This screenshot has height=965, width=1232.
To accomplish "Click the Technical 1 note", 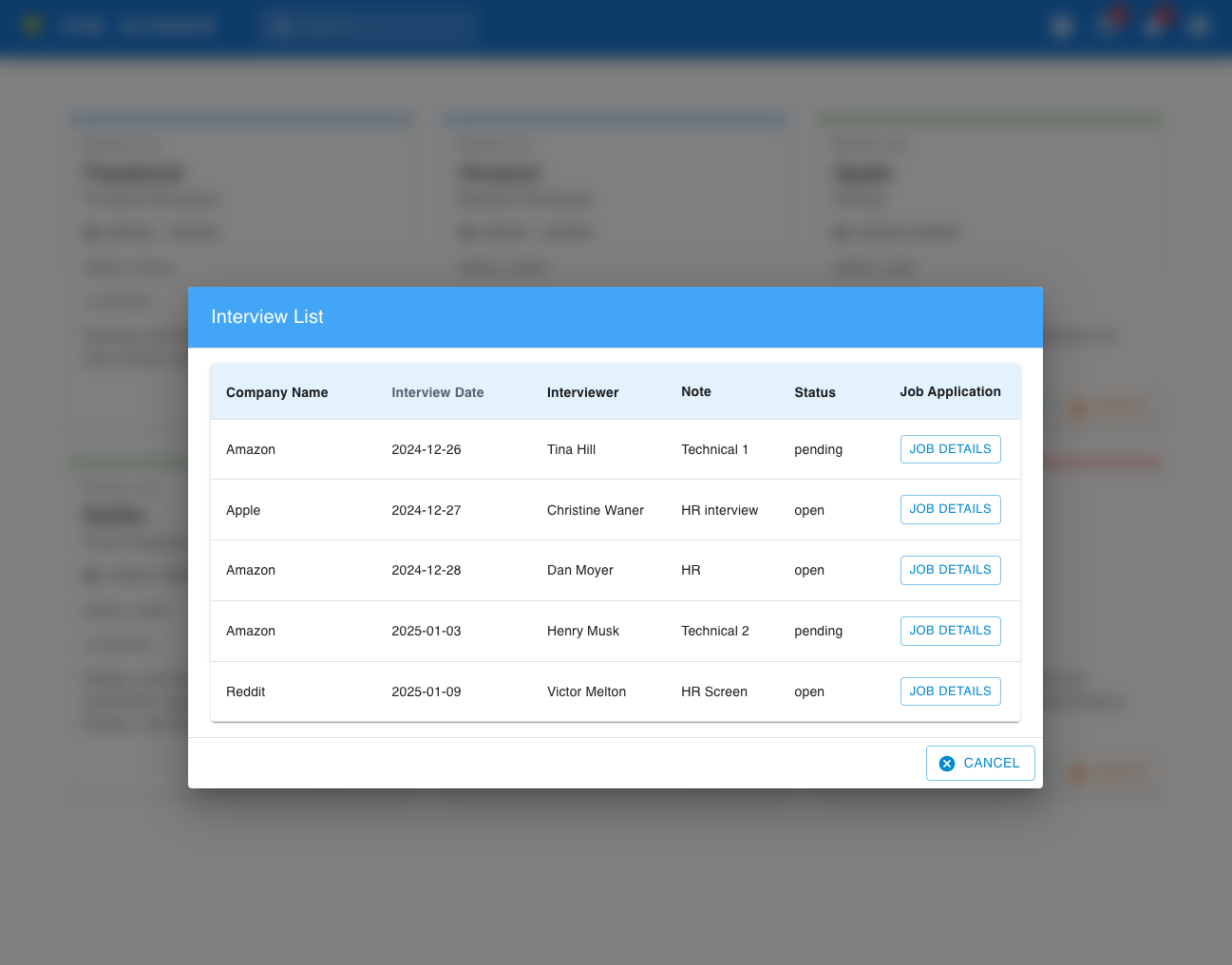I will coord(714,449).
